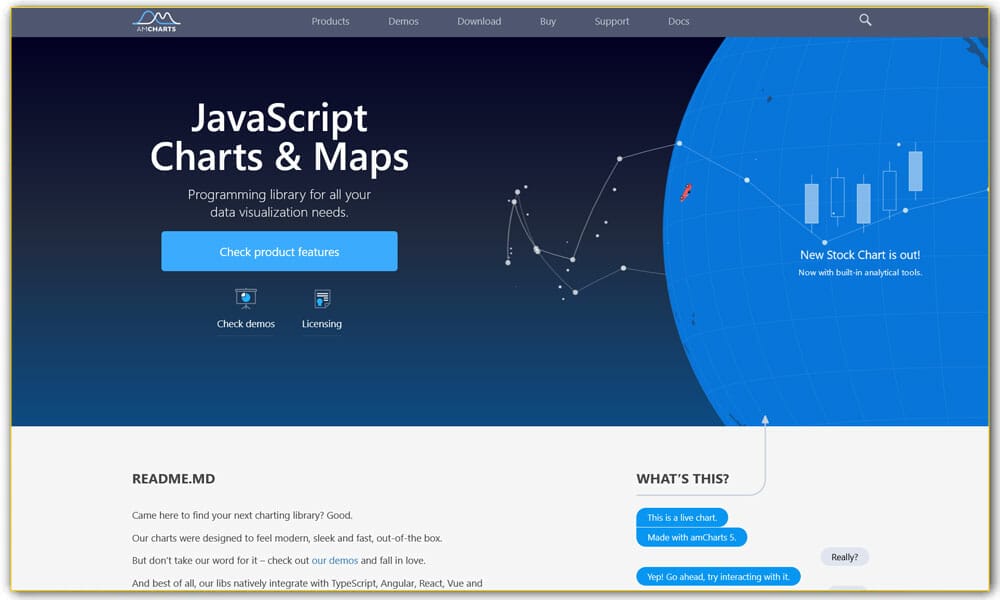Click the tallest candlestick on stock chart
Screen dimensions: 1000x600
(915, 170)
